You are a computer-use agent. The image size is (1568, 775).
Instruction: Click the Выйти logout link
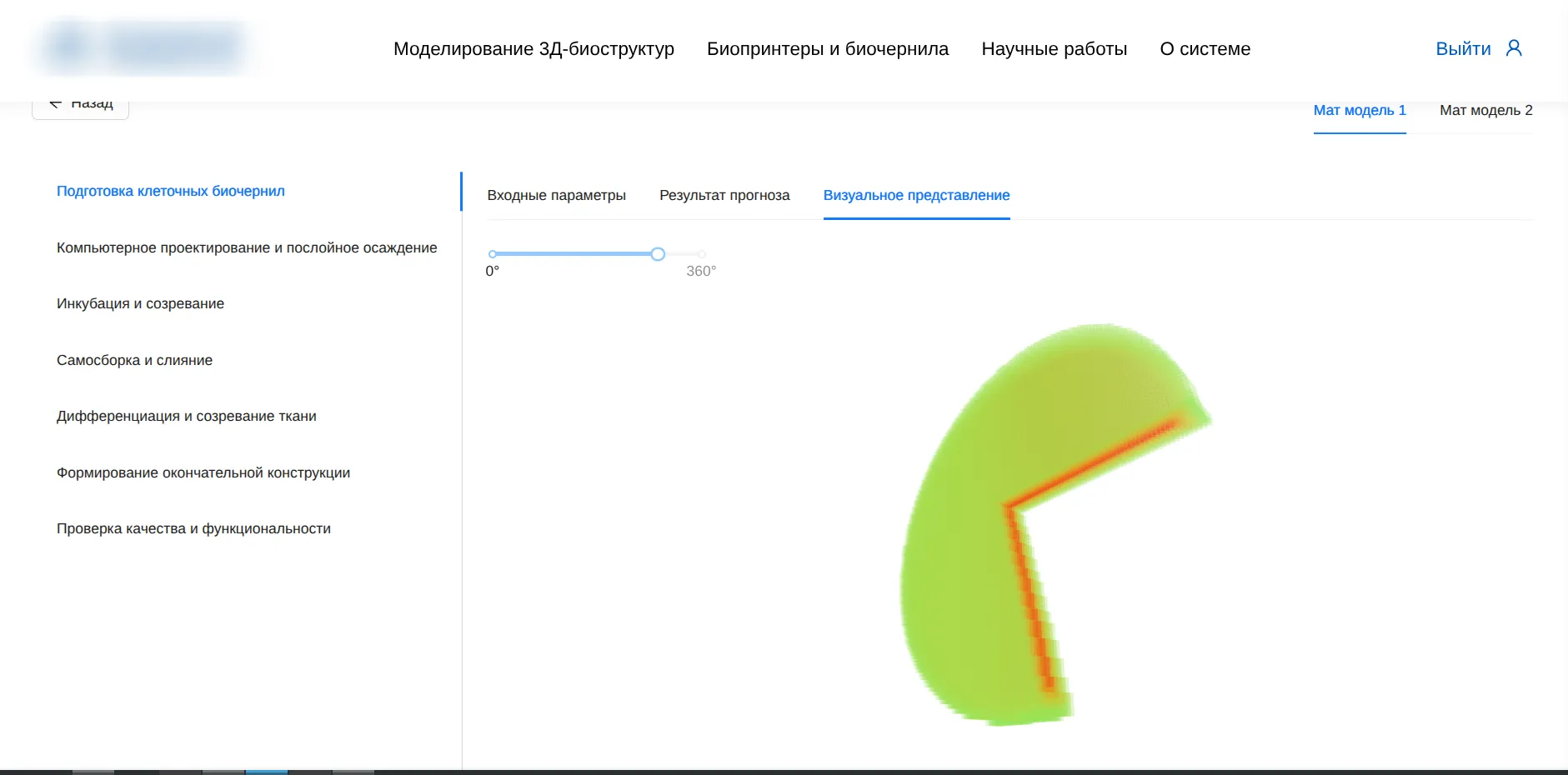click(1461, 47)
